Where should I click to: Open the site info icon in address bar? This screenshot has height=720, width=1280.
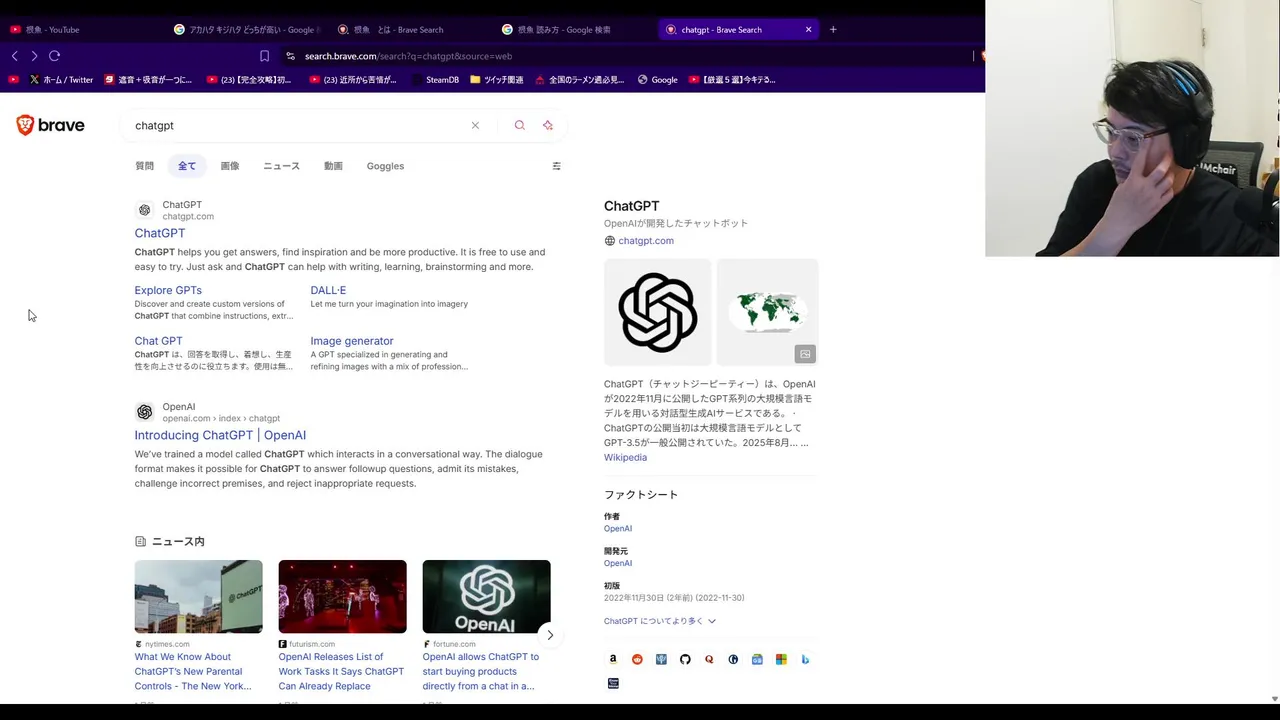(x=291, y=56)
